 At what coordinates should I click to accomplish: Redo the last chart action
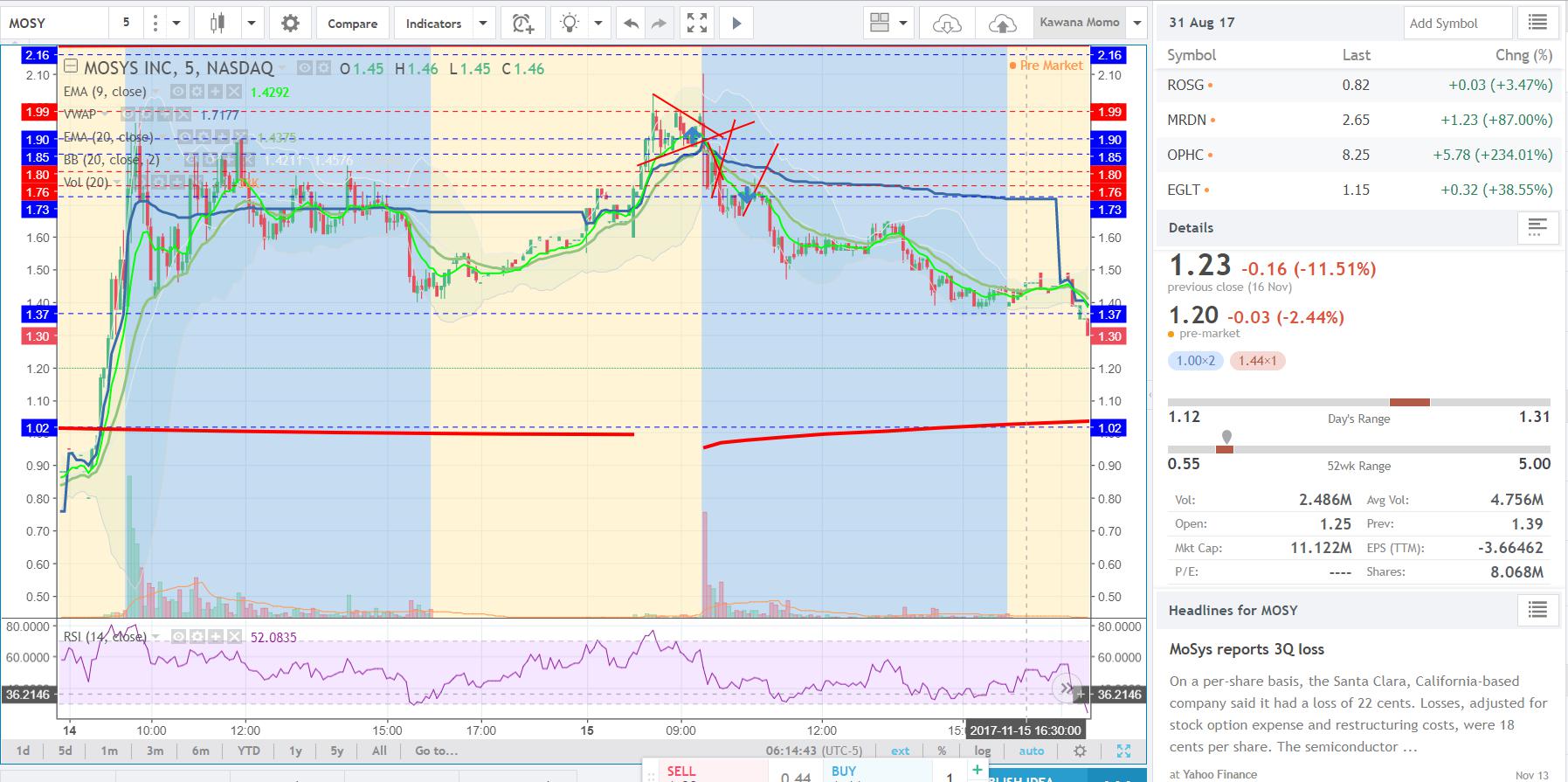coord(659,24)
